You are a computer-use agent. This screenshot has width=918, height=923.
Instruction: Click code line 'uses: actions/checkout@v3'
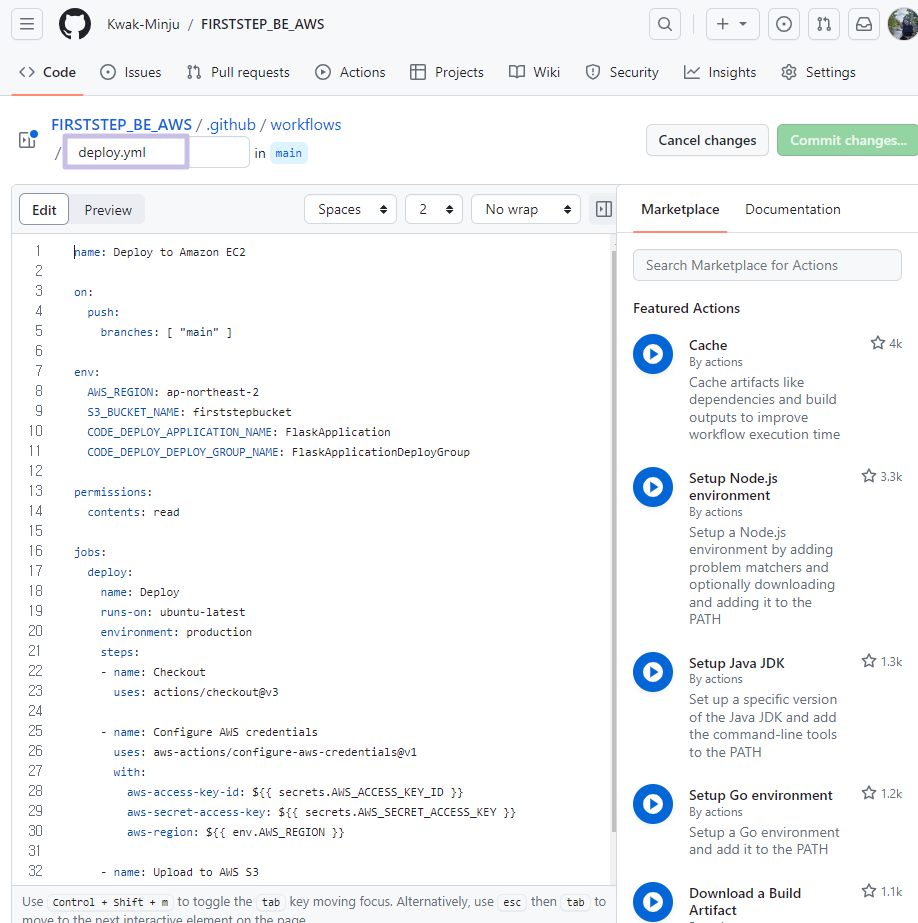196,692
